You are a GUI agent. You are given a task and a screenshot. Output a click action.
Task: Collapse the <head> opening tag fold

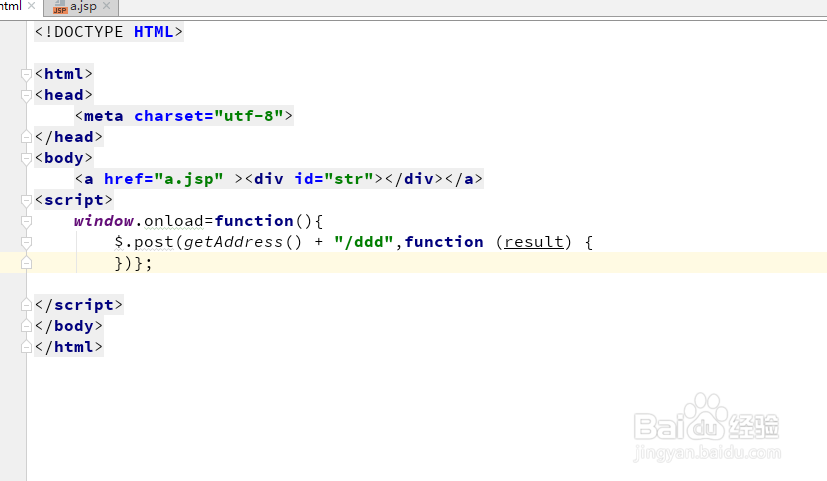[26, 95]
